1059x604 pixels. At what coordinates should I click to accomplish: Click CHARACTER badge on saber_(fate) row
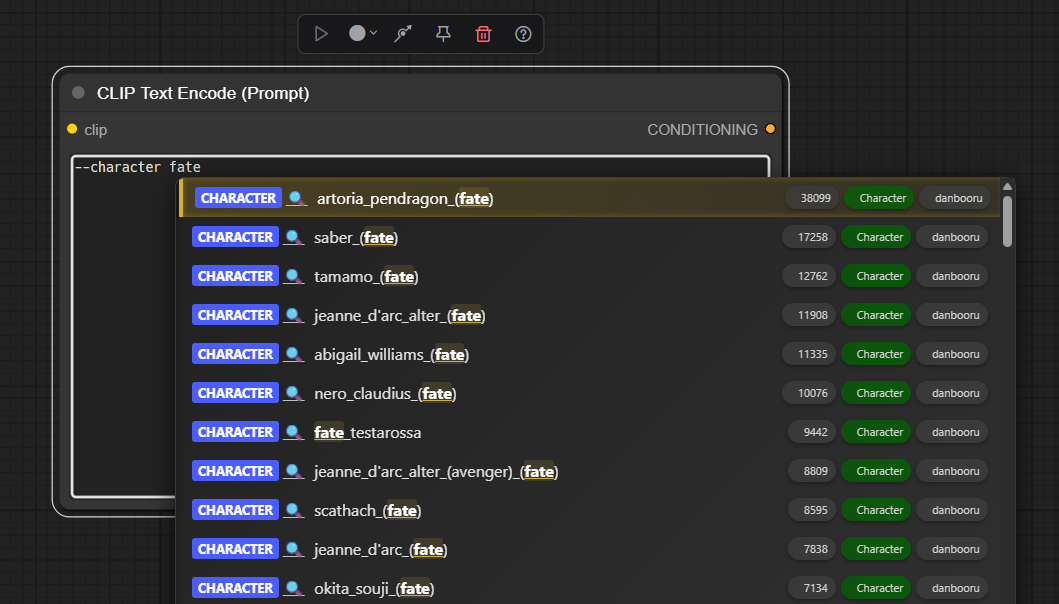[x=235, y=237]
